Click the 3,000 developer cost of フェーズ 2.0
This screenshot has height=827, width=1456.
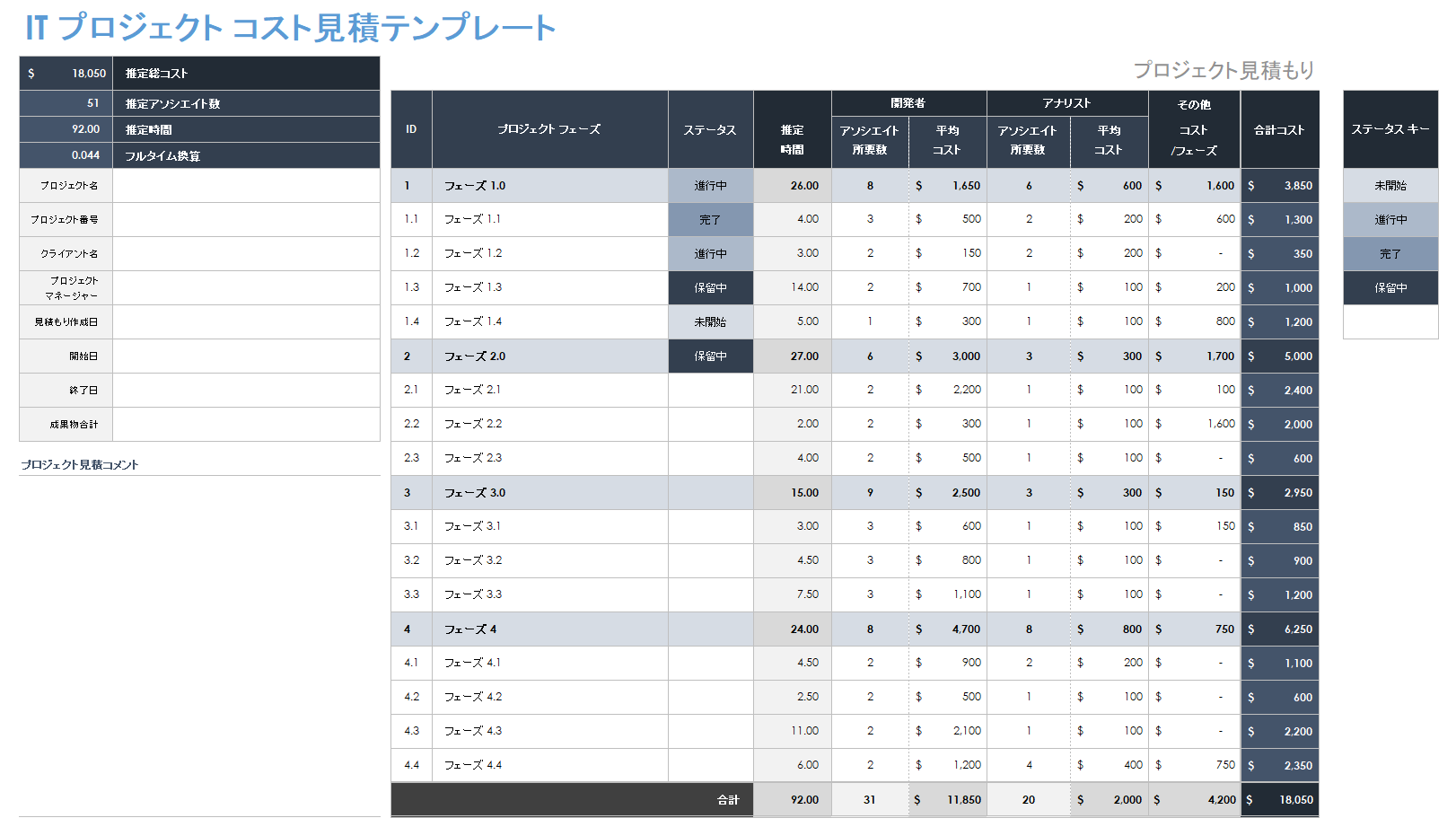pos(948,356)
